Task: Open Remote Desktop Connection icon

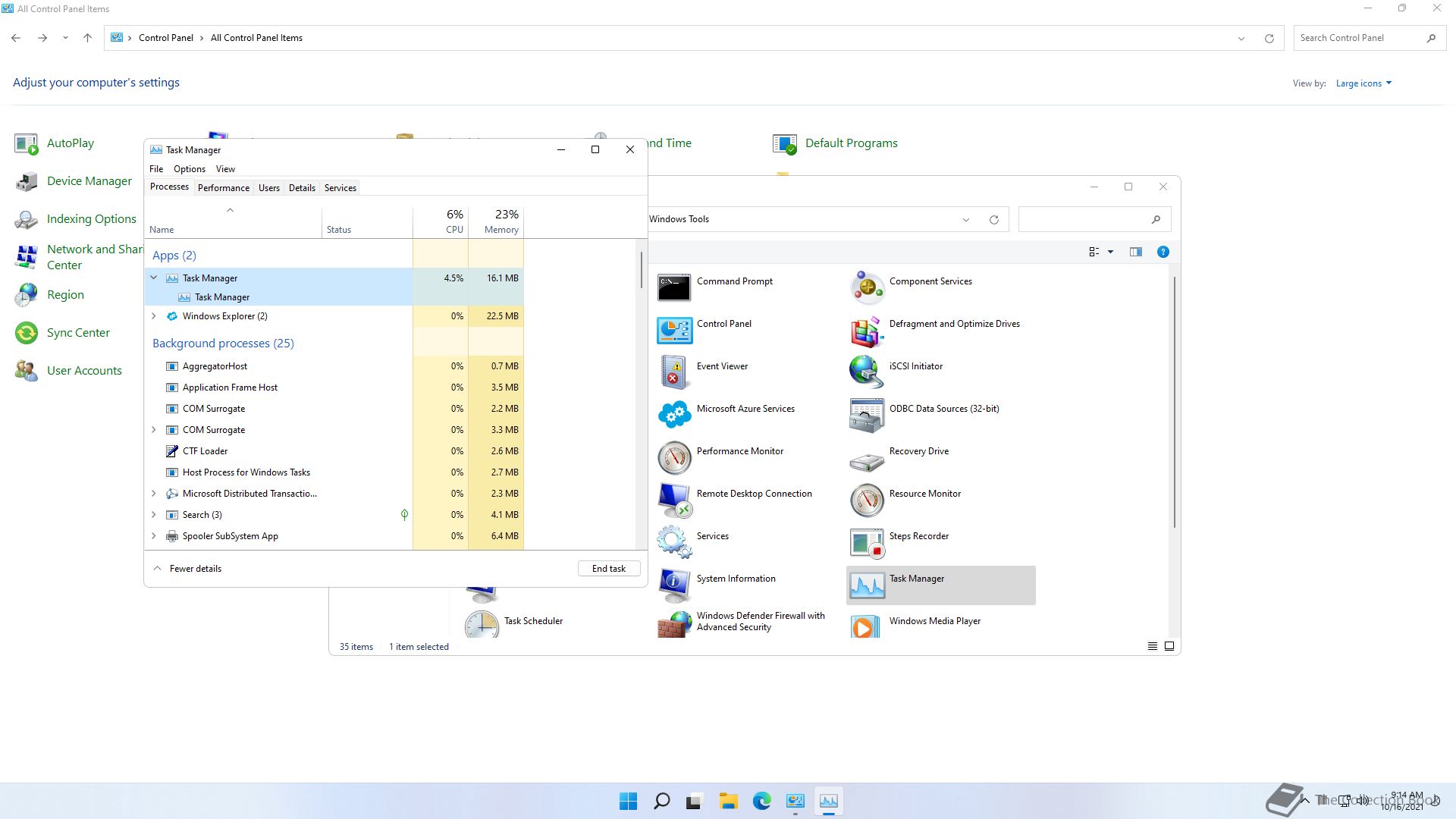Action: click(x=674, y=500)
